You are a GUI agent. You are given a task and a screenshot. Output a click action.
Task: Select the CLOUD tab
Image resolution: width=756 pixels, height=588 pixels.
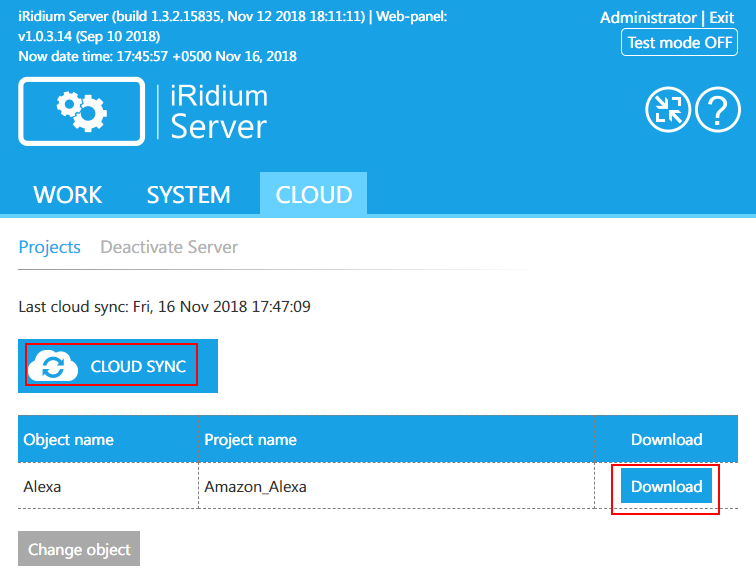tap(313, 194)
